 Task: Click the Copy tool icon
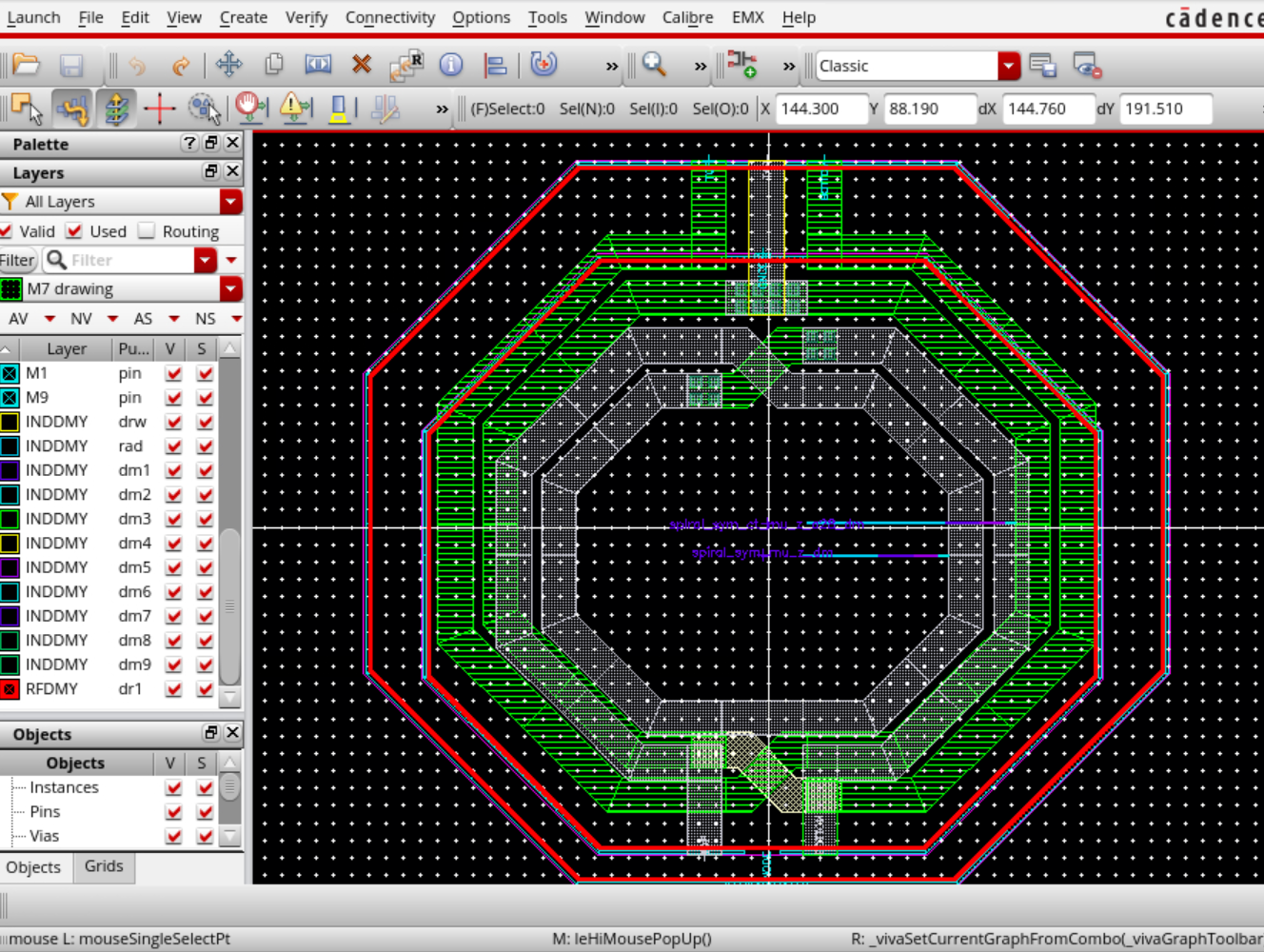[274, 65]
